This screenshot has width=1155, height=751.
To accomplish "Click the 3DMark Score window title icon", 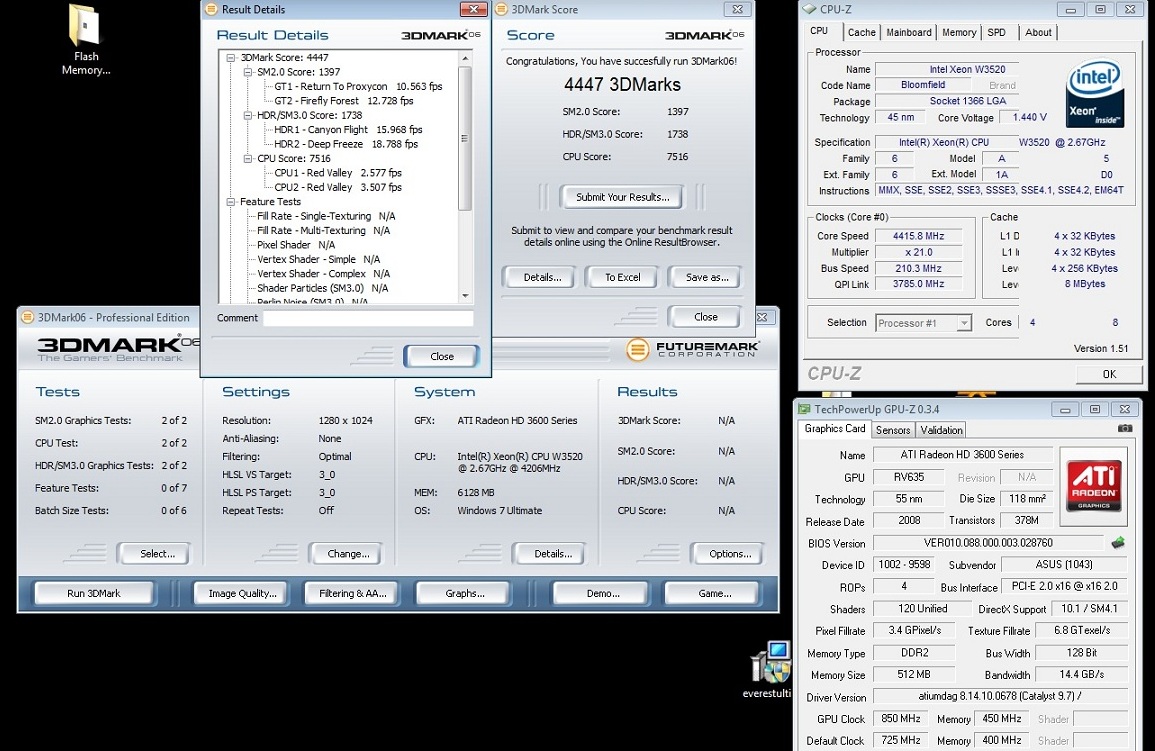I will (501, 10).
